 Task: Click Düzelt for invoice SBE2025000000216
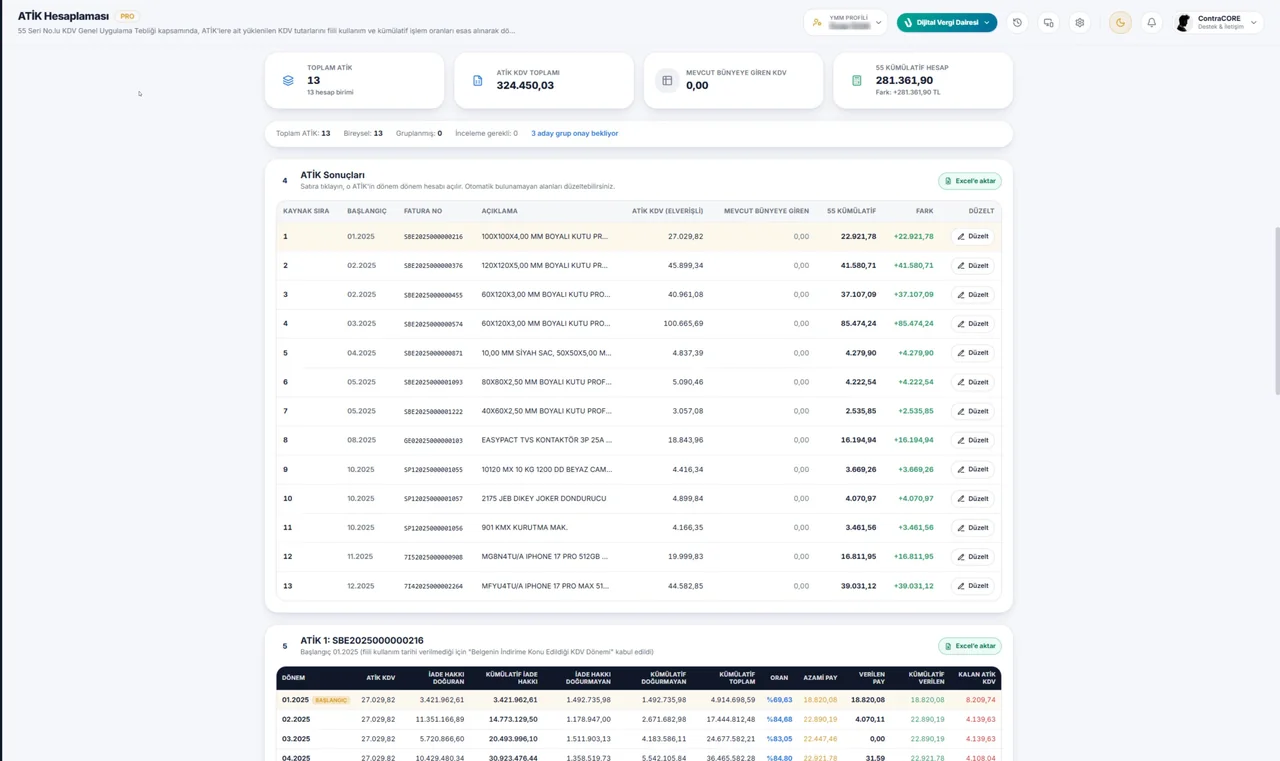973,237
